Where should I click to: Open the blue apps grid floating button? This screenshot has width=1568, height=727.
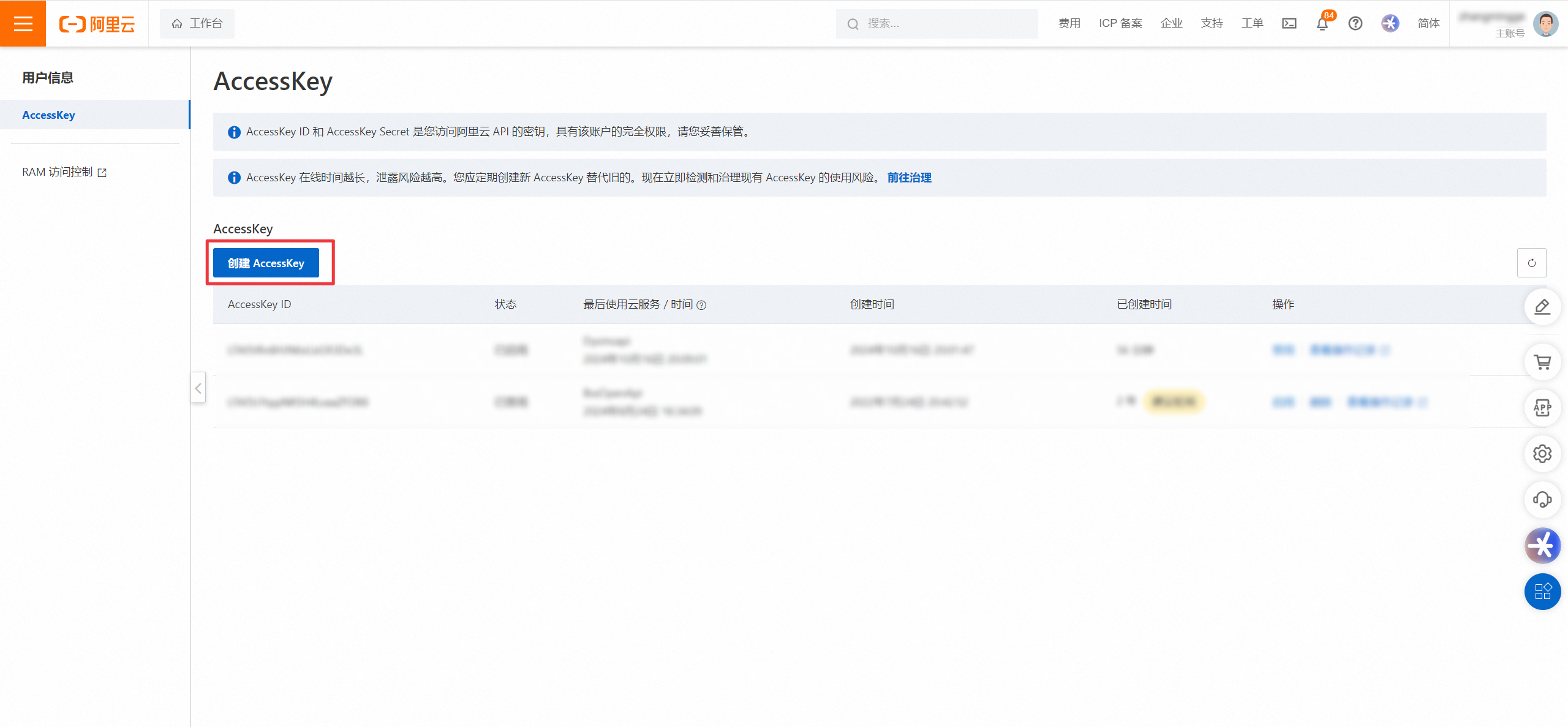pyautogui.click(x=1542, y=592)
